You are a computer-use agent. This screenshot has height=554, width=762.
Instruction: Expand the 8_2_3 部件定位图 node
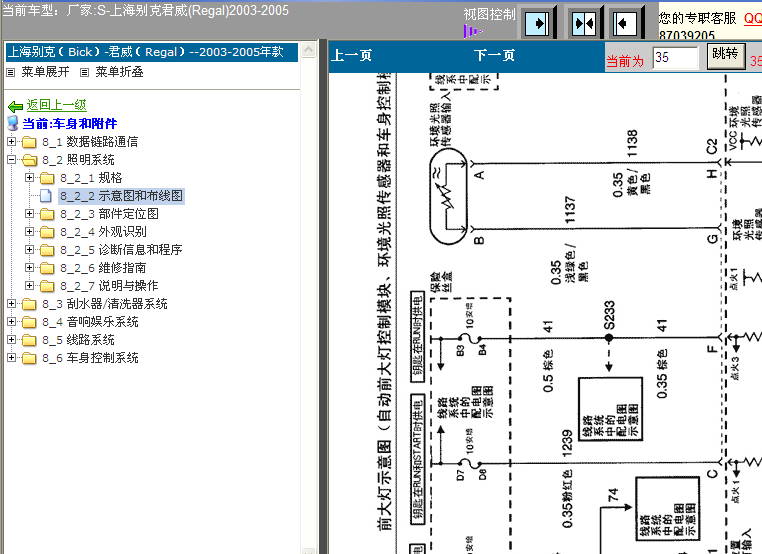point(30,213)
